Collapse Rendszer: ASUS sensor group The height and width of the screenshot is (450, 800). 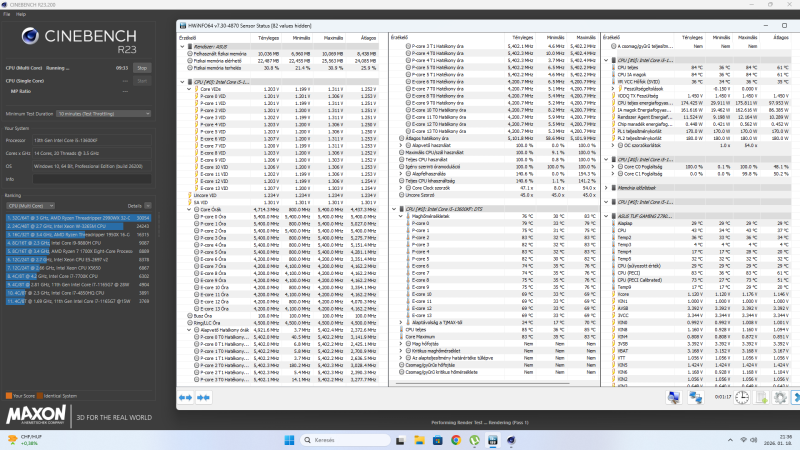pos(183,46)
